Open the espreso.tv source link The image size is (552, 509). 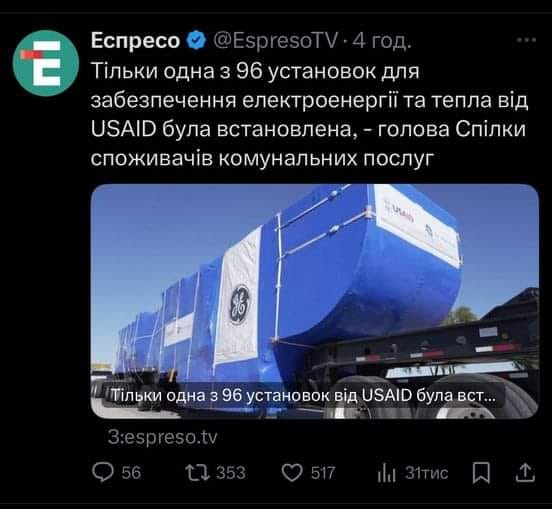click(162, 437)
